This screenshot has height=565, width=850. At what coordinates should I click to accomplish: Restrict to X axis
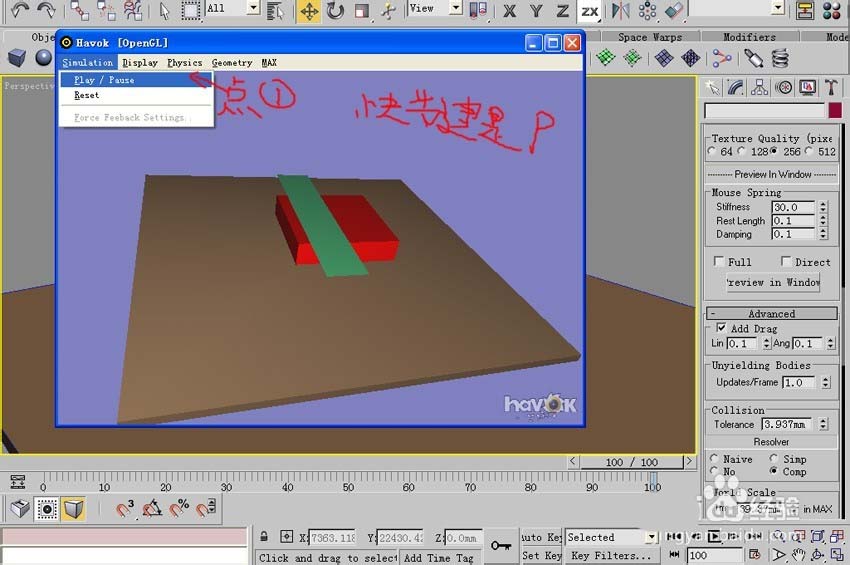pos(510,11)
